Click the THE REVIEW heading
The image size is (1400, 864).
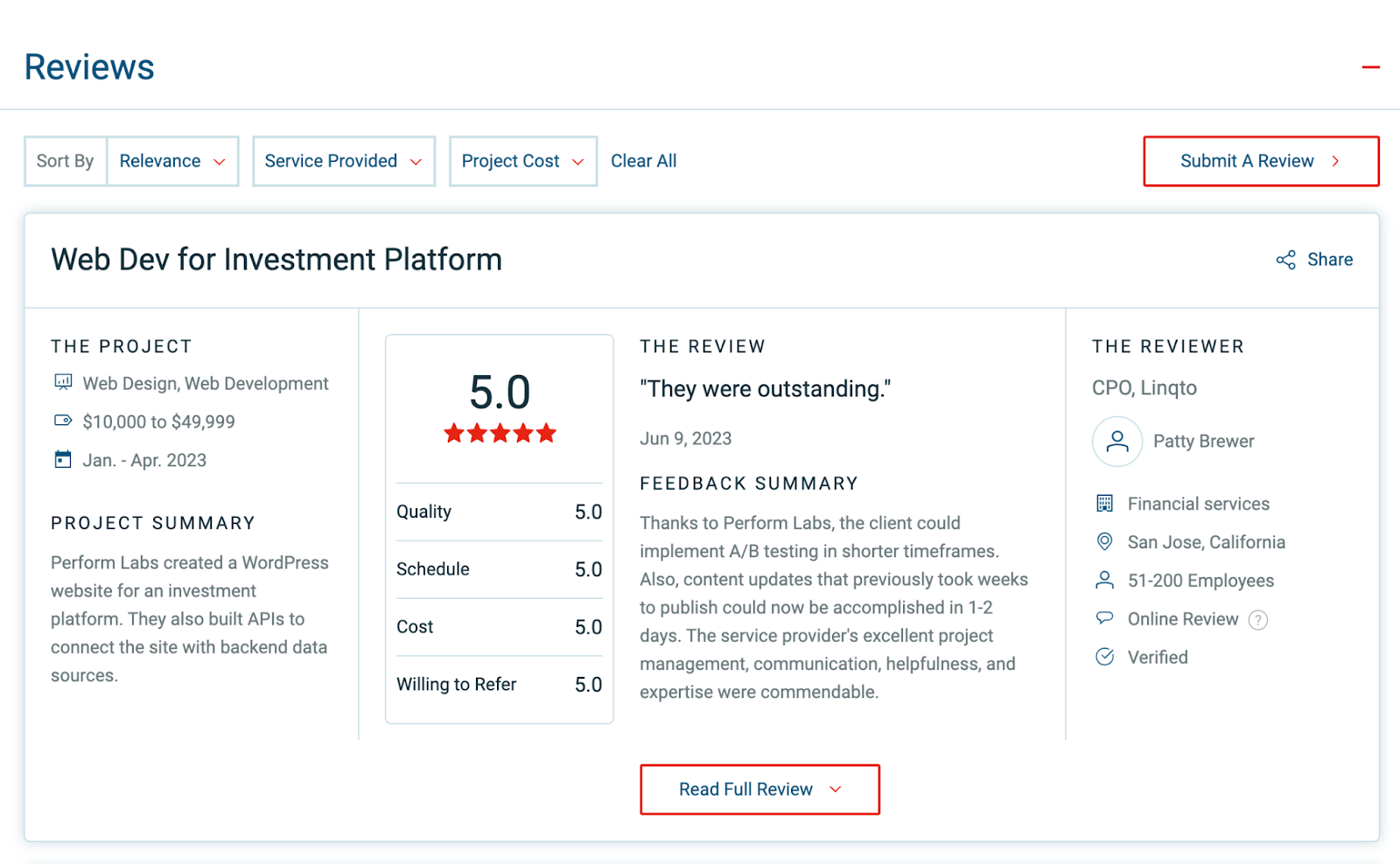click(x=703, y=346)
